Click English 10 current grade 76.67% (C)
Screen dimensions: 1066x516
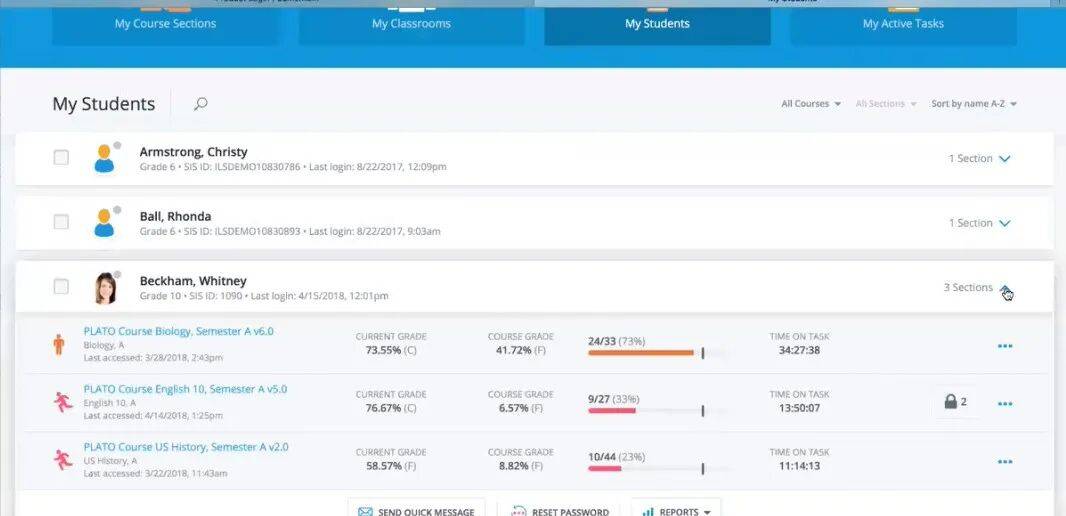[x=391, y=408]
